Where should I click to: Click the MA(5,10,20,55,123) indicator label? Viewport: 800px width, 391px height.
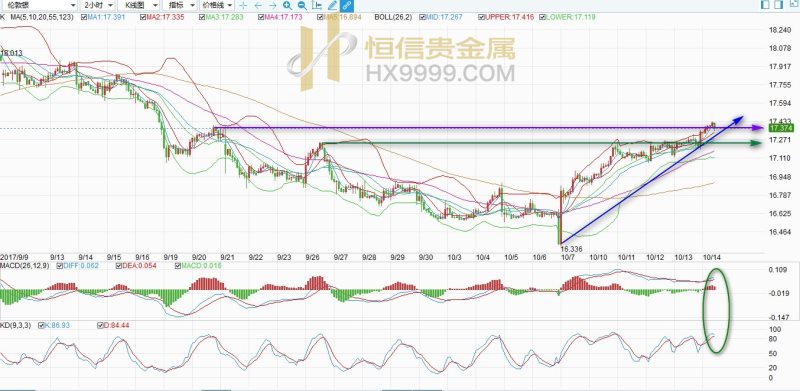tap(42, 17)
